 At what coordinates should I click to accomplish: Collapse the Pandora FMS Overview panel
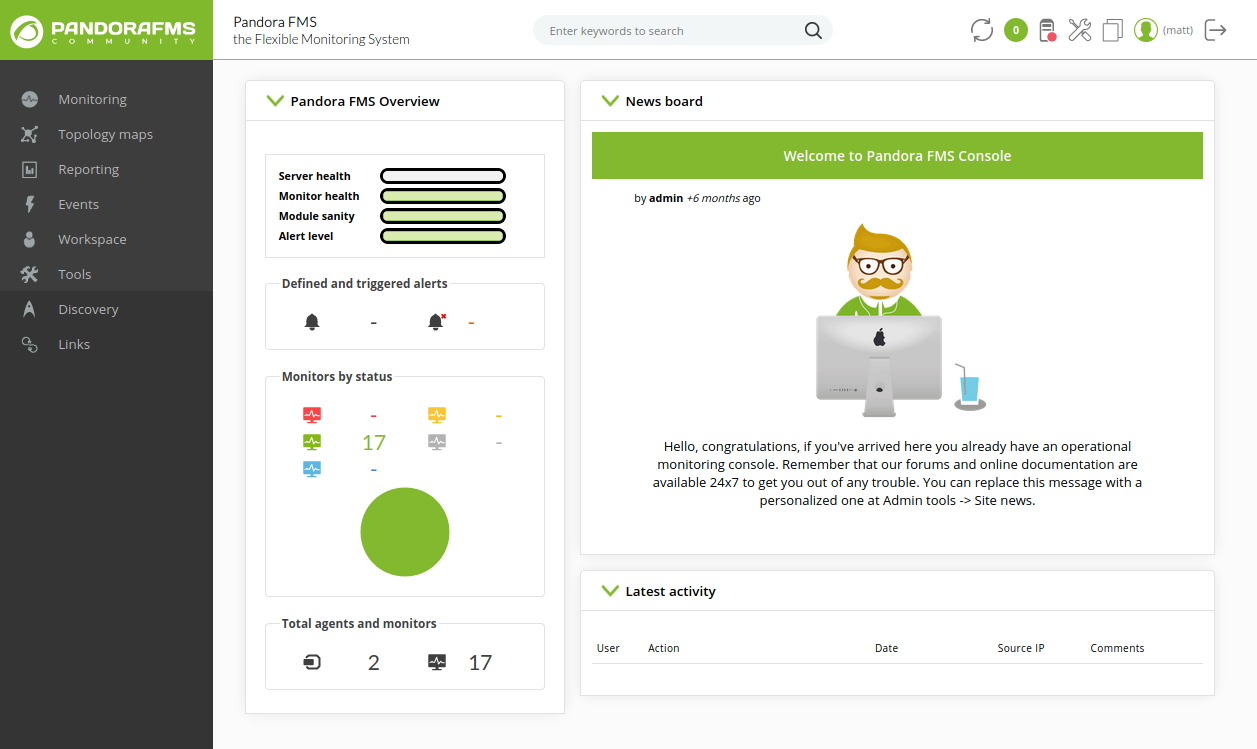275,101
